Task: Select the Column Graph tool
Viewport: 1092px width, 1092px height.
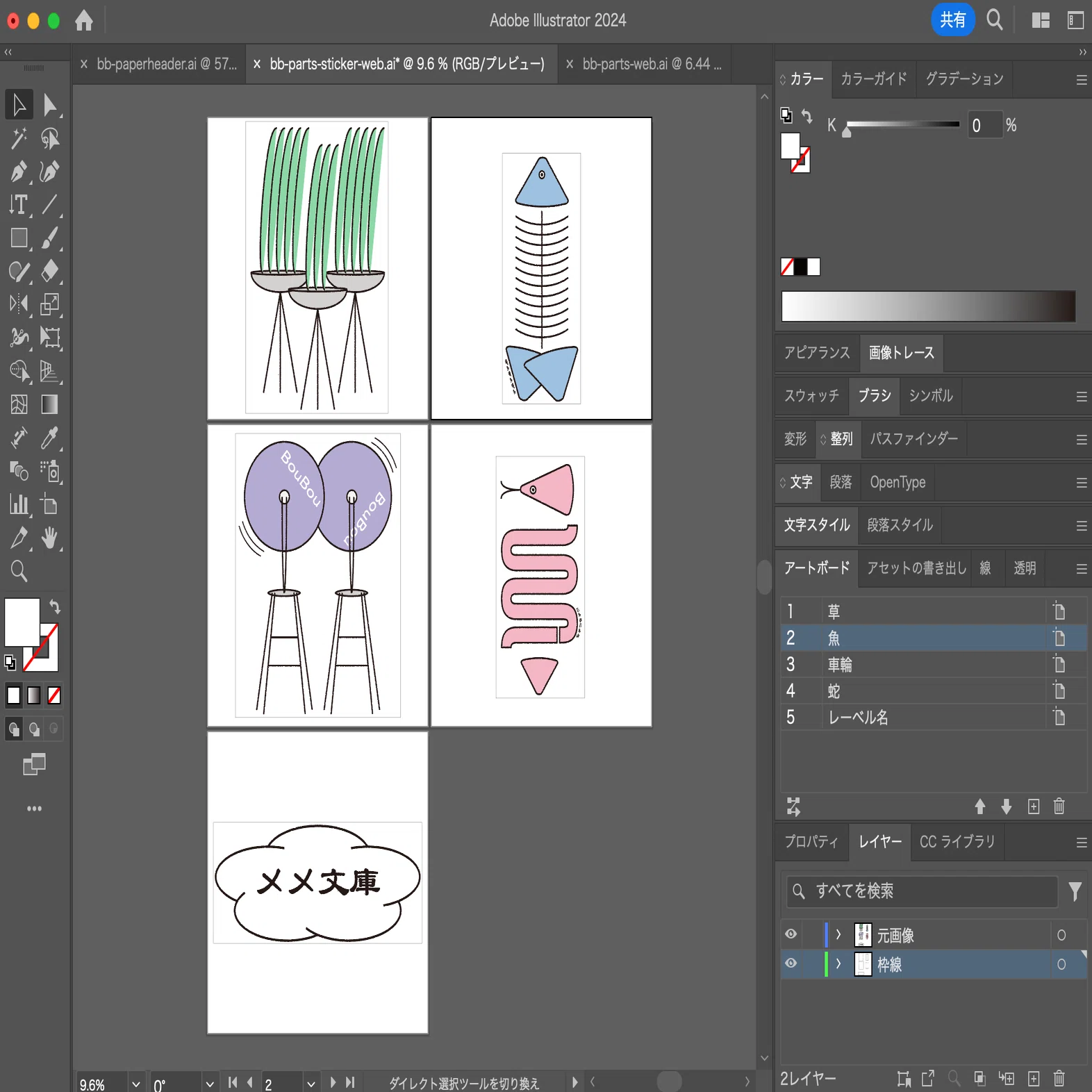Action: tap(19, 504)
